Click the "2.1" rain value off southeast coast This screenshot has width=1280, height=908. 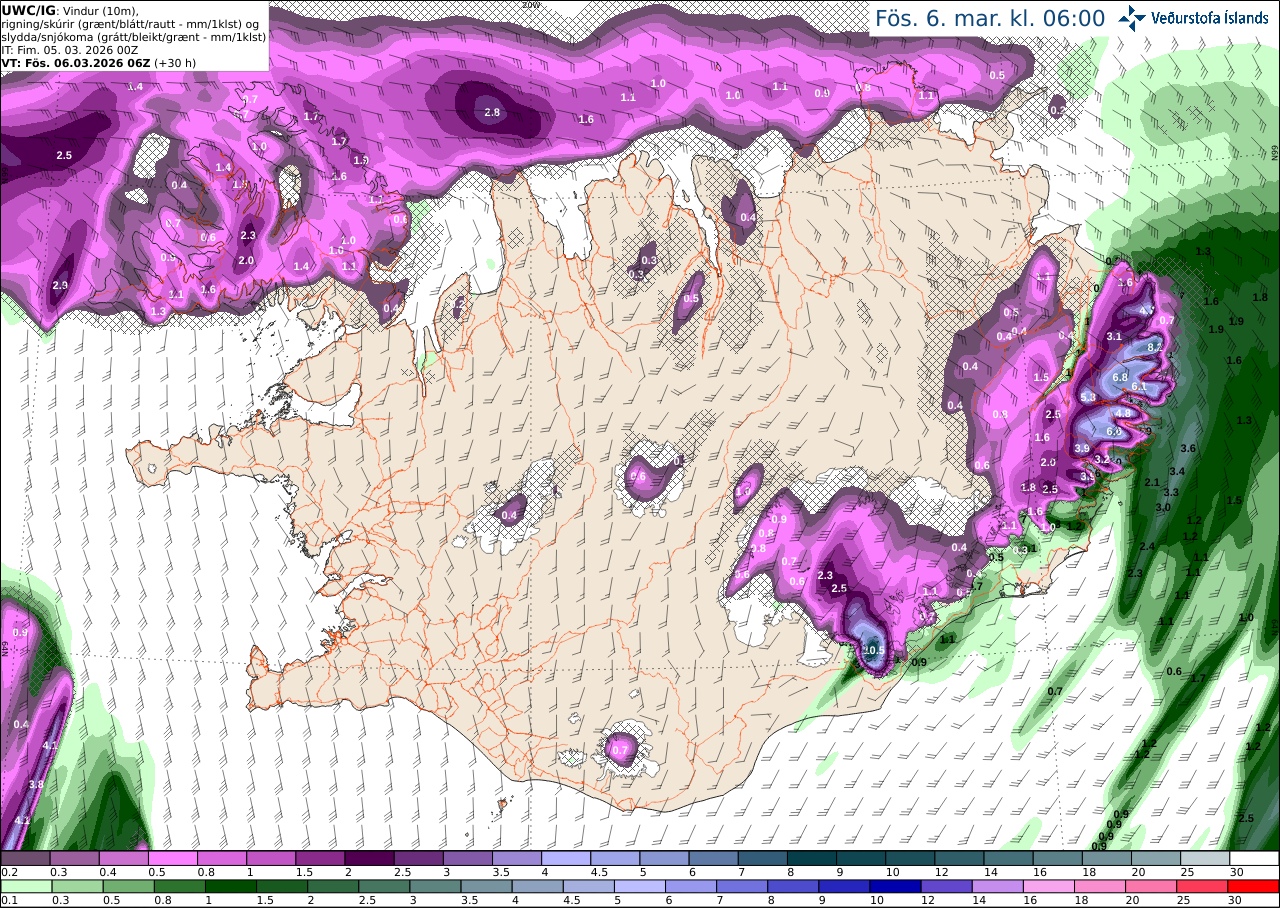(x=1152, y=483)
